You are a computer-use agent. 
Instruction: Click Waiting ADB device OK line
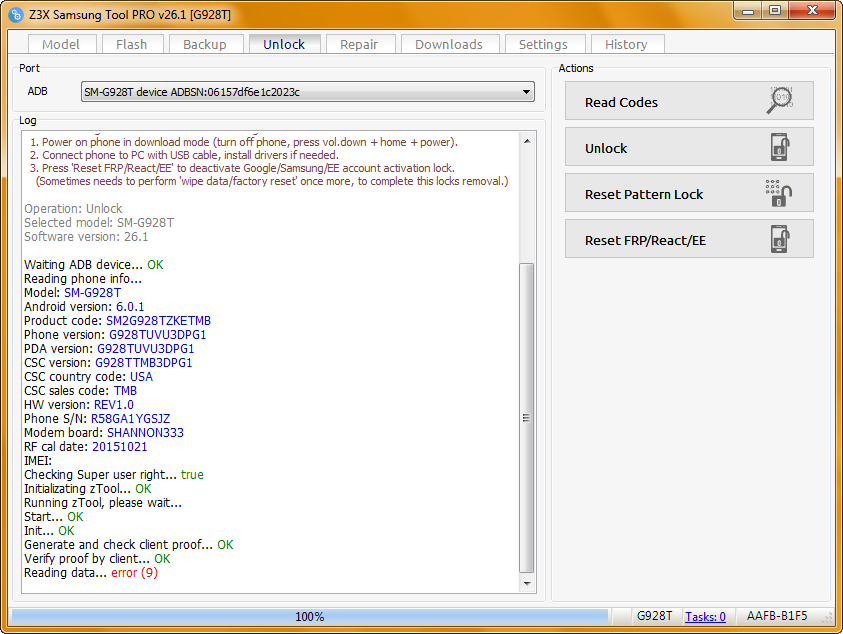pos(94,265)
